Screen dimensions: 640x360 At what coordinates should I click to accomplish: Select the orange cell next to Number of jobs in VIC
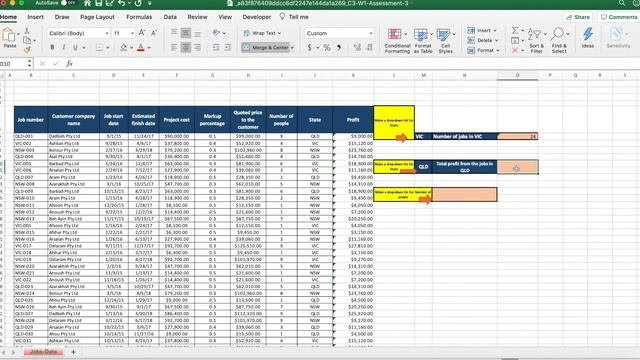click(518, 136)
